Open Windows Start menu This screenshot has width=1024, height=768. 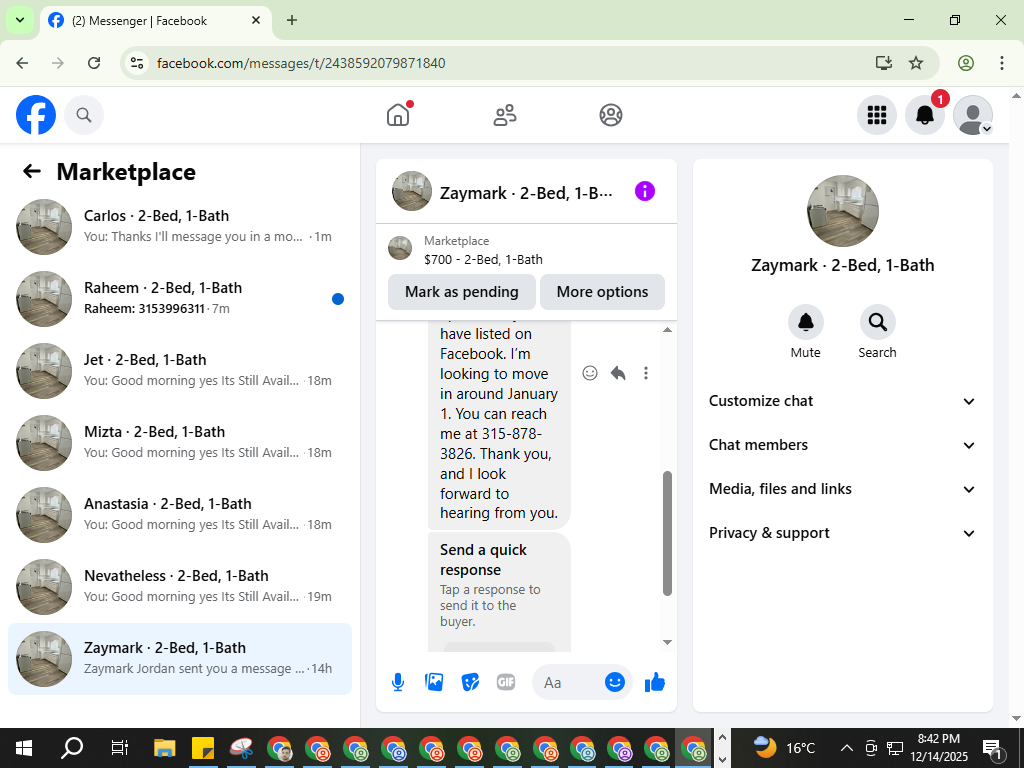24,748
